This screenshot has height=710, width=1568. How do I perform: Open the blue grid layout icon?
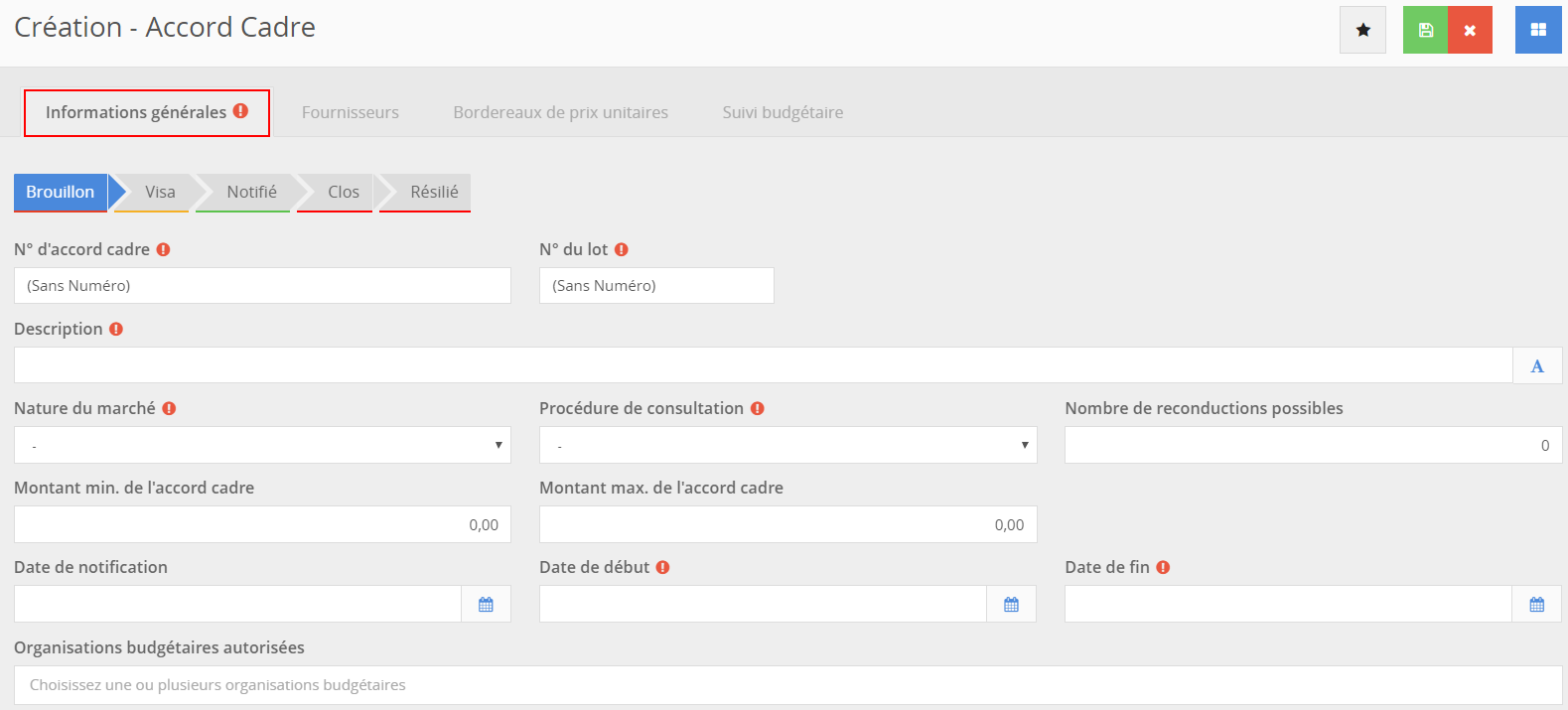[1538, 30]
